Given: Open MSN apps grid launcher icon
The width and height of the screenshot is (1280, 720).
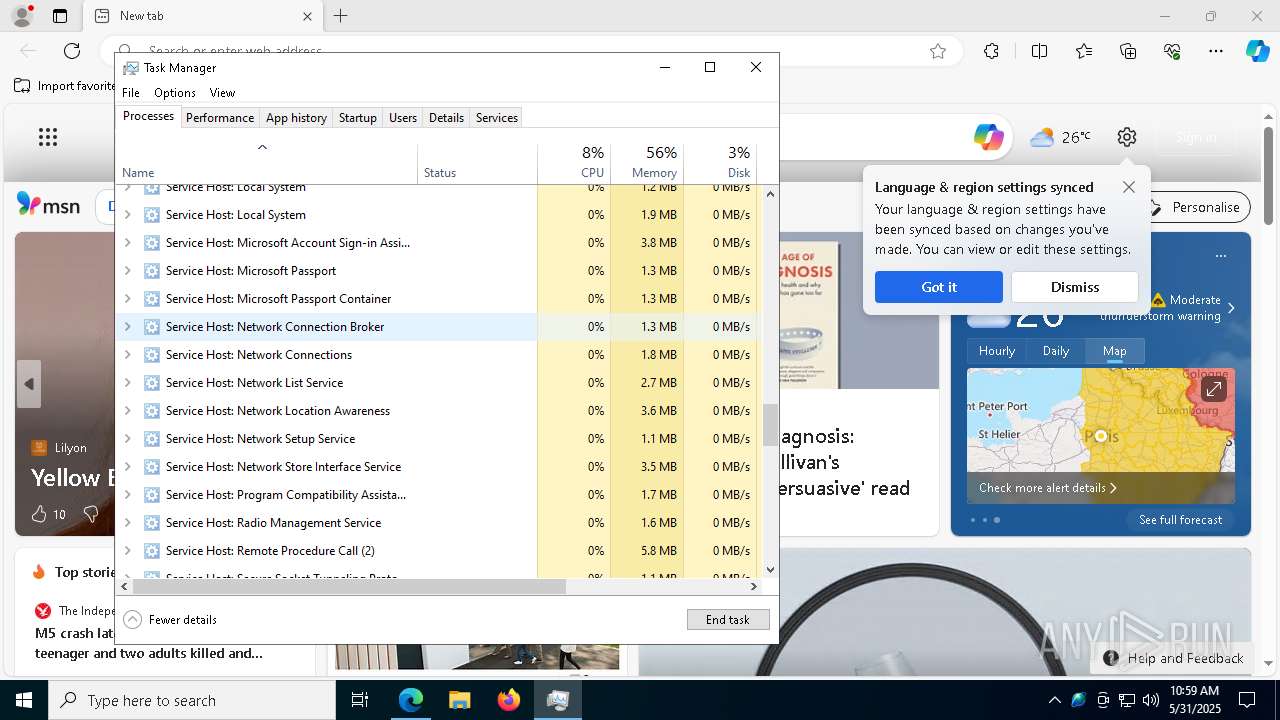Looking at the screenshot, I should (48, 137).
